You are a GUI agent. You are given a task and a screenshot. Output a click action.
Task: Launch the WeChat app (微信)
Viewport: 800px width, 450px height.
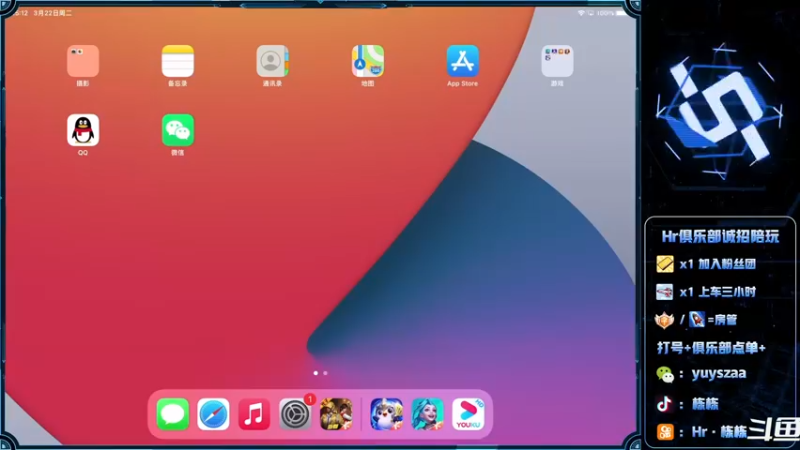pos(178,130)
